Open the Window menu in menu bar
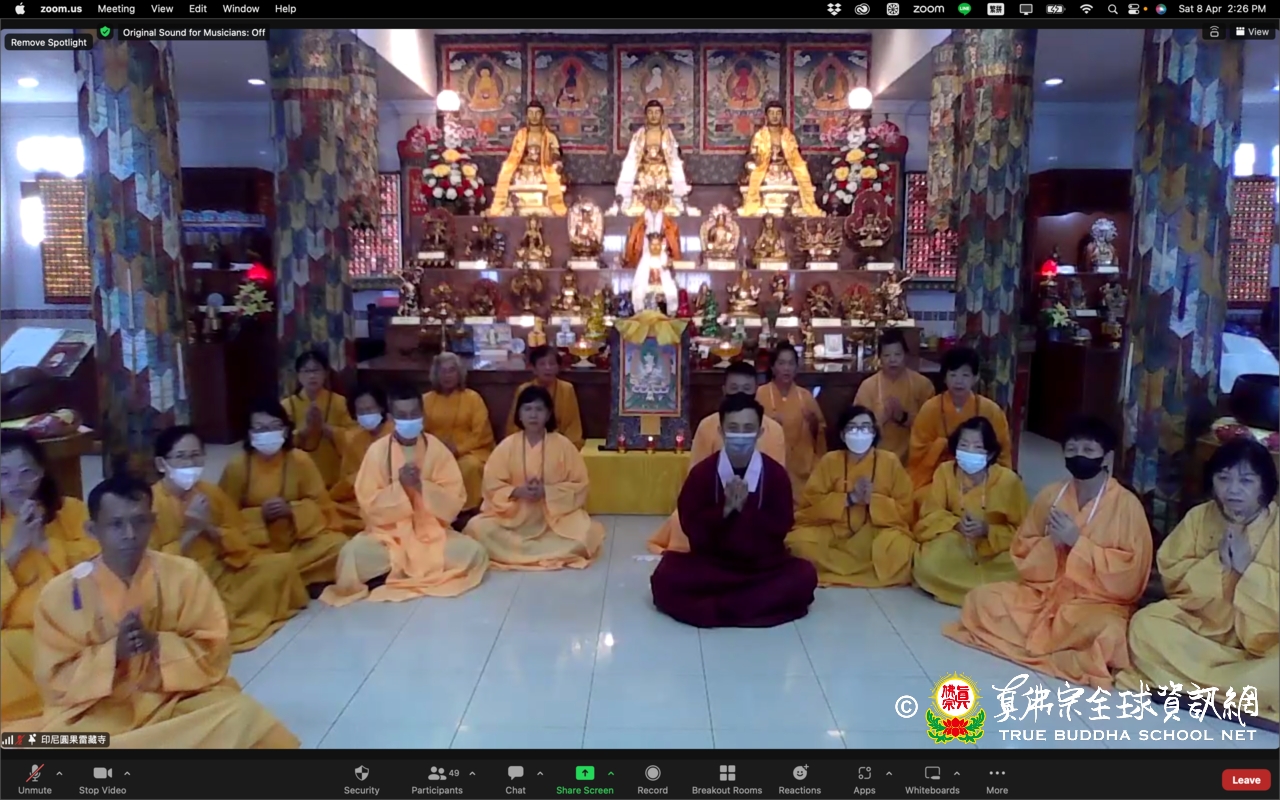Image resolution: width=1280 pixels, height=800 pixels. [241, 9]
